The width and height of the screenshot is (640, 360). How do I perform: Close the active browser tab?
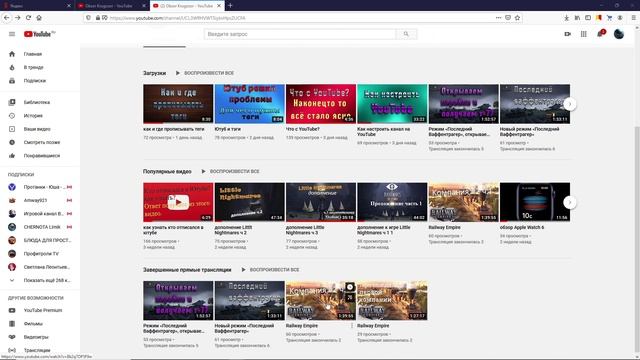[x=219, y=6]
